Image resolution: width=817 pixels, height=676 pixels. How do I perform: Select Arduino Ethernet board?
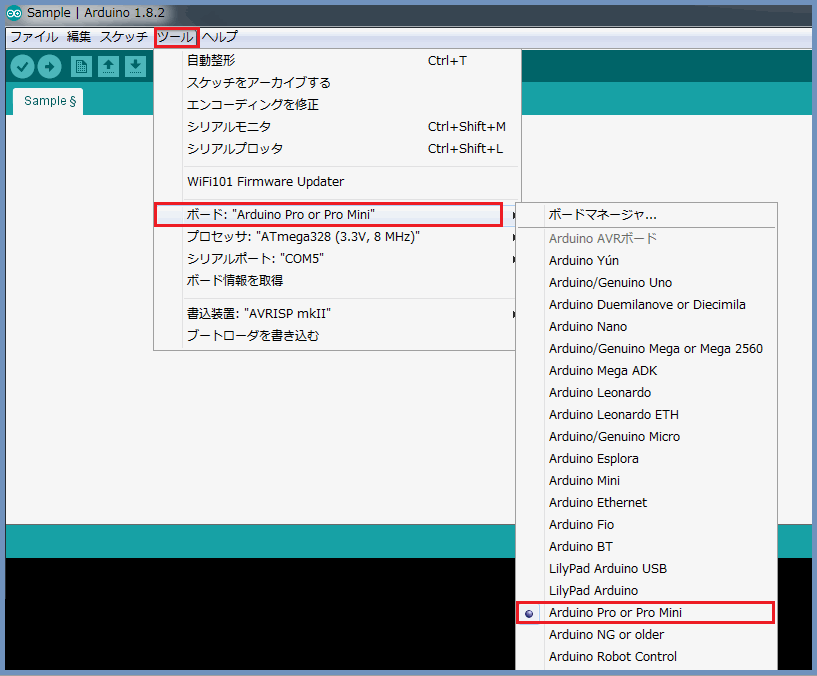tap(646, 503)
